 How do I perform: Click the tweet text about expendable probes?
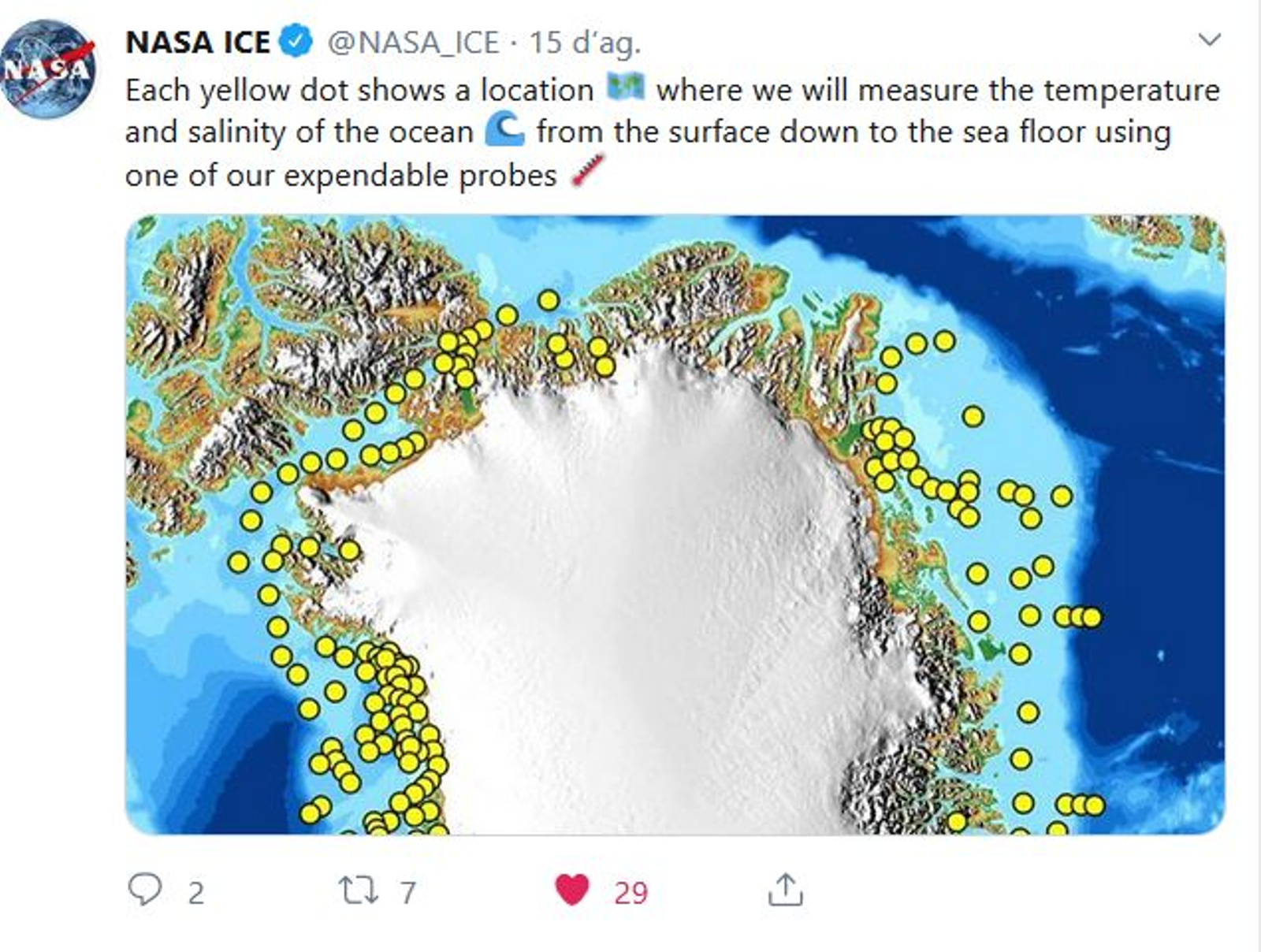point(340,175)
